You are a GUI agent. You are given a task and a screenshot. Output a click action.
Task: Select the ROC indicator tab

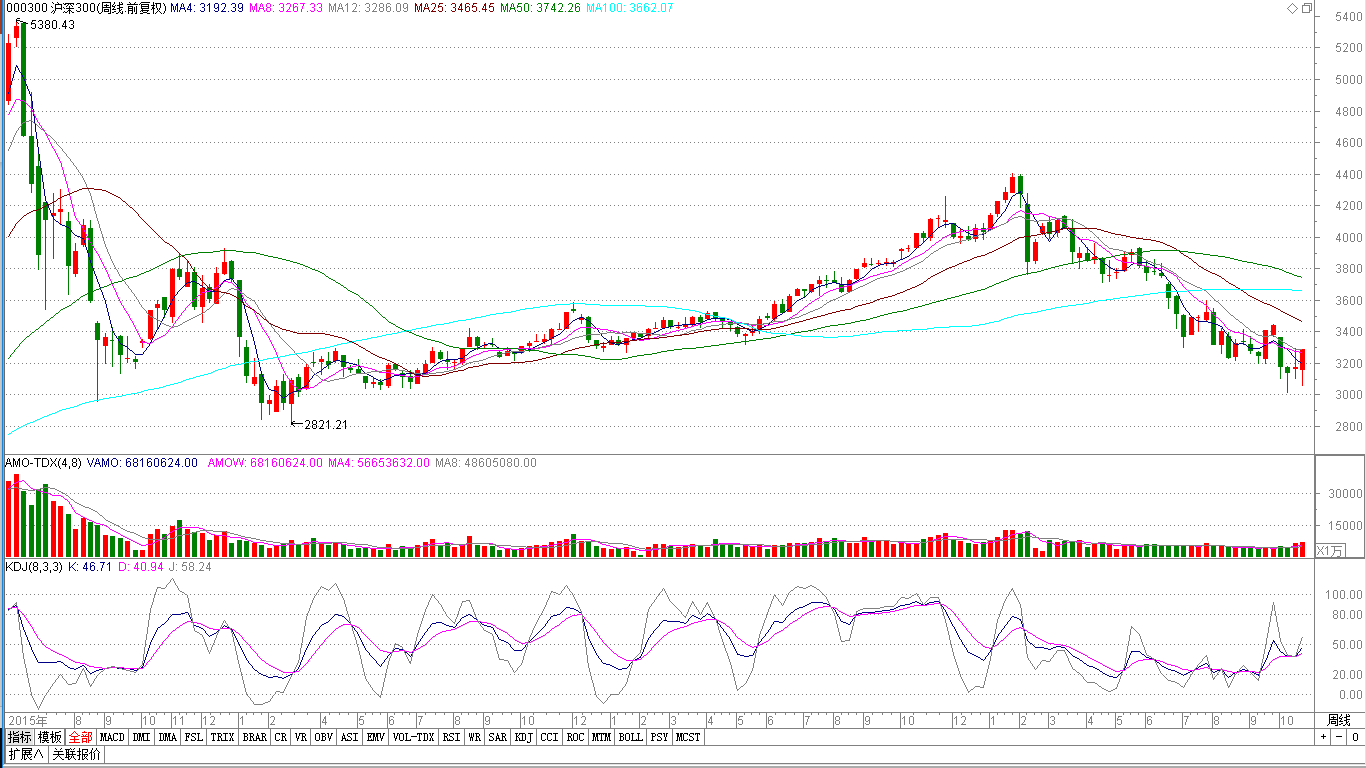pyautogui.click(x=576, y=737)
